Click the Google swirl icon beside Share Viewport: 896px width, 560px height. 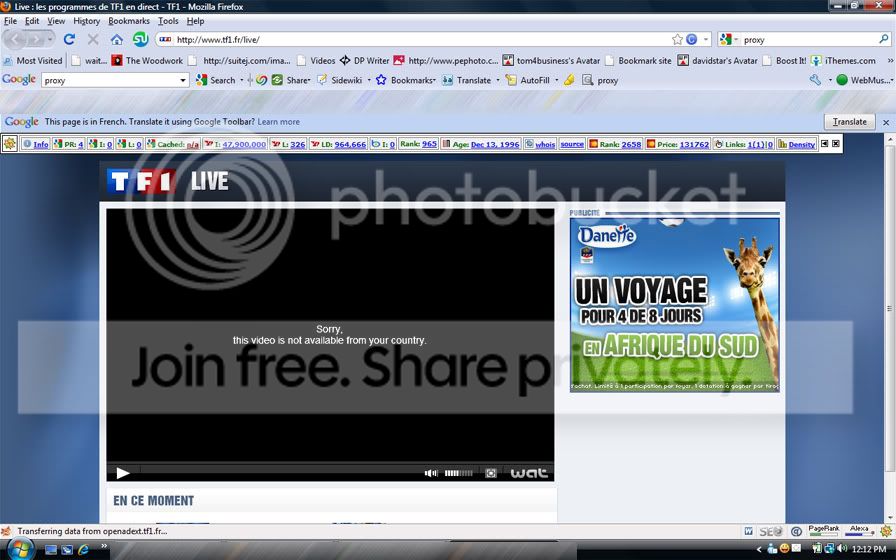tap(261, 80)
